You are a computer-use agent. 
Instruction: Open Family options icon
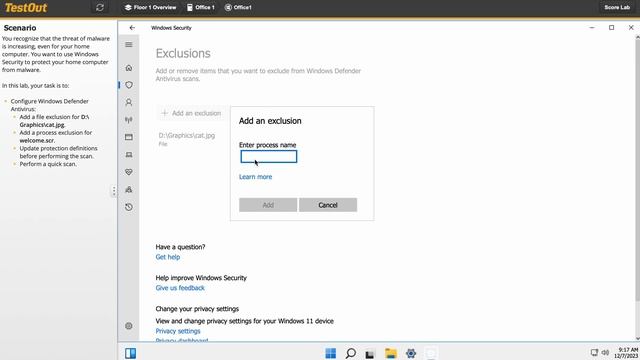(x=129, y=189)
